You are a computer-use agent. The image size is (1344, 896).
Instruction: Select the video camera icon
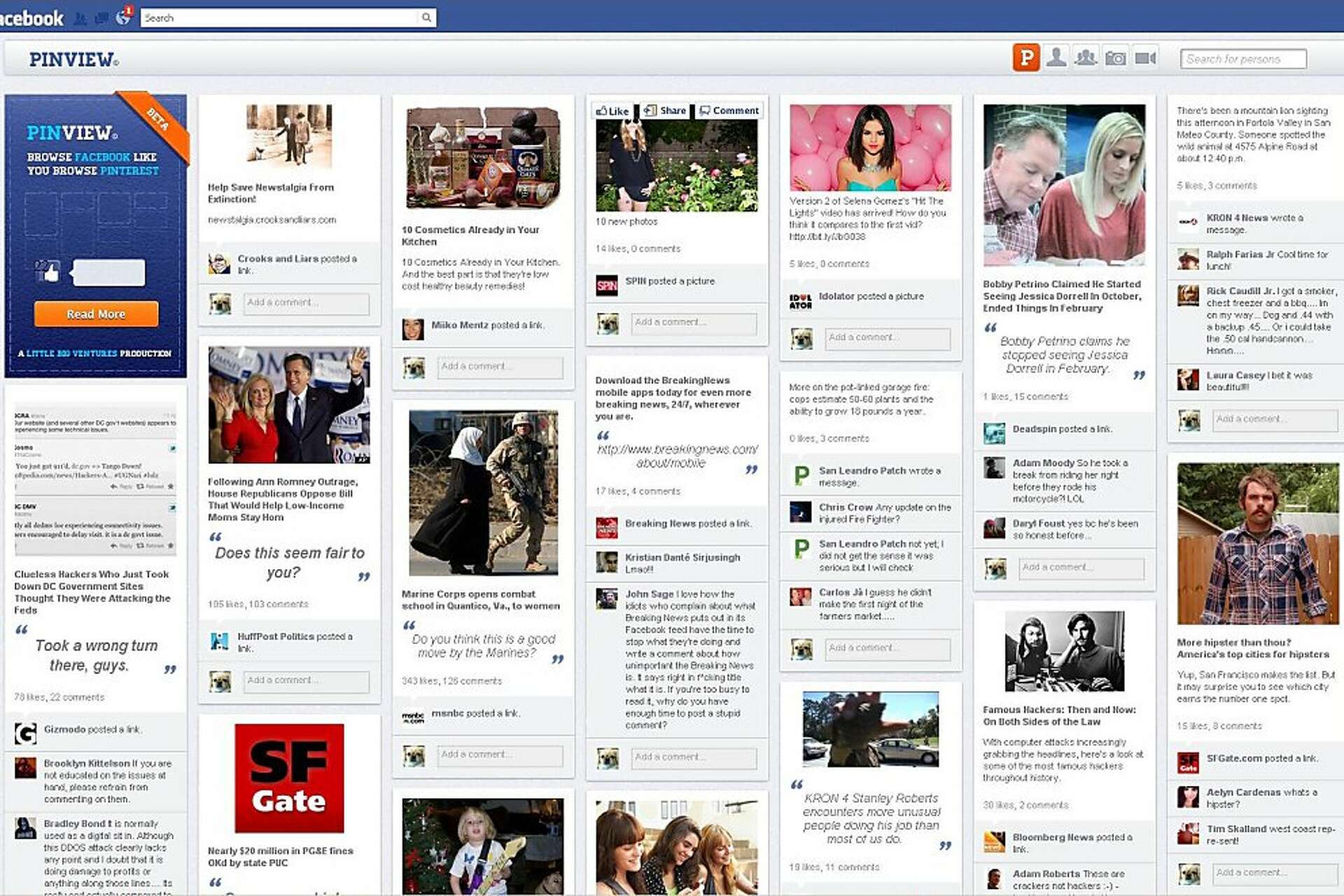(1146, 58)
